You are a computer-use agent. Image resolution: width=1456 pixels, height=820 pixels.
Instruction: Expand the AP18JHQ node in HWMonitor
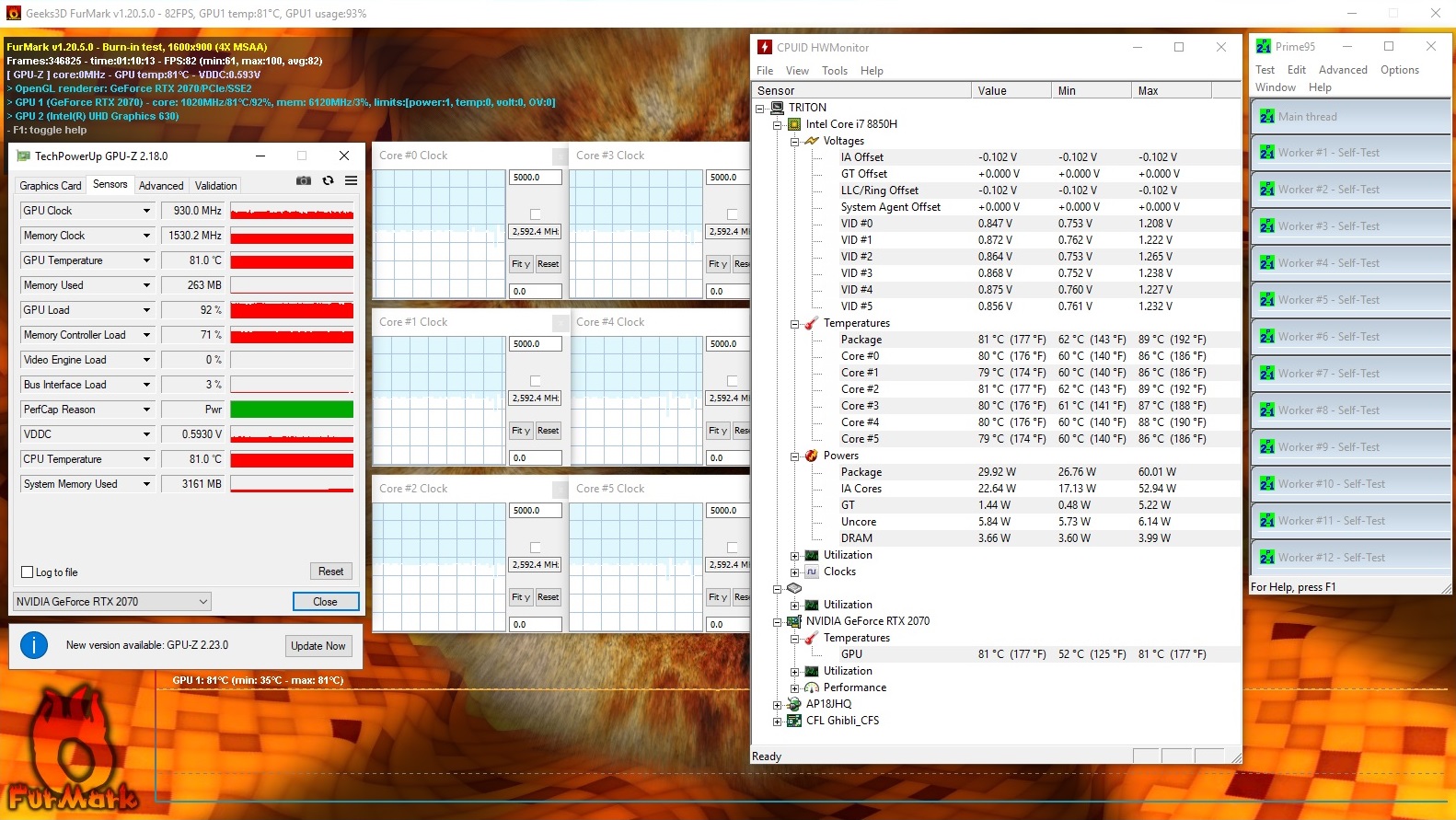(x=778, y=705)
